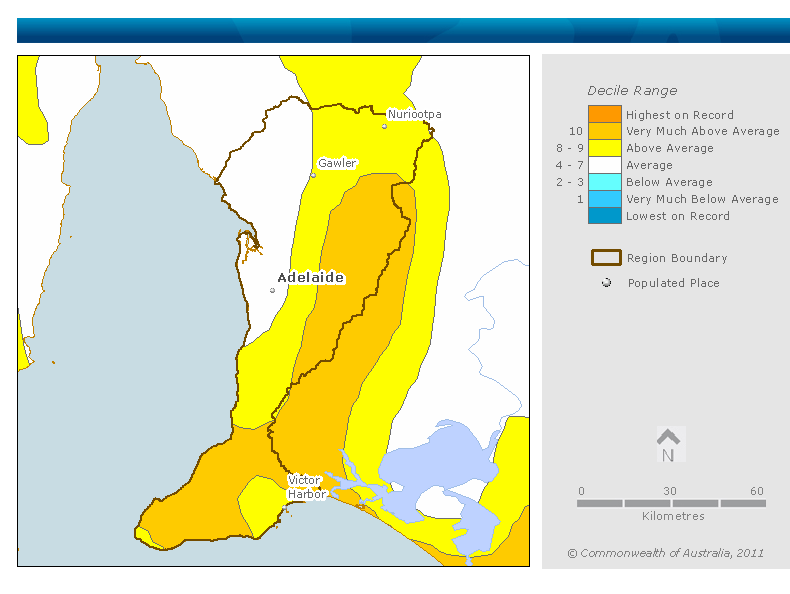Image resolution: width=790 pixels, height=594 pixels.
Task: Click the Very Much Below Average text
Action: pyautogui.click(x=702, y=199)
